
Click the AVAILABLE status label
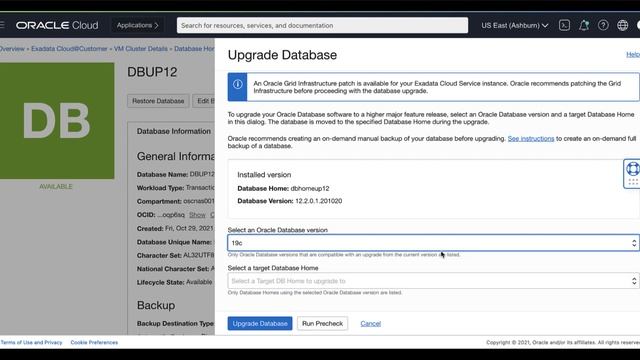56,187
